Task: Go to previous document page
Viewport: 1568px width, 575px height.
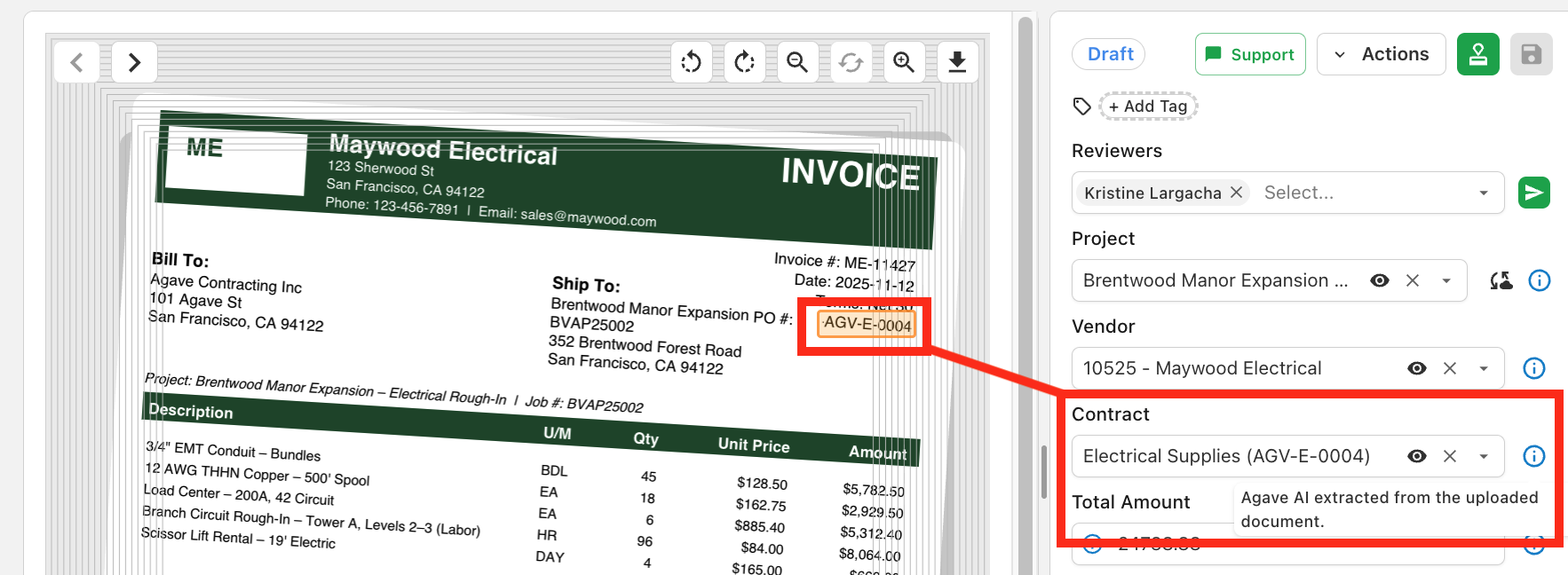Action: click(76, 62)
